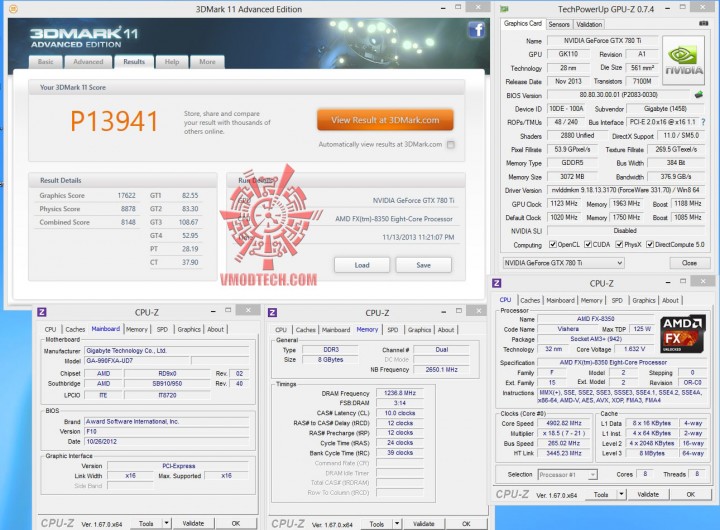
Task: Click the Load button in 3DMark 11
Action: click(362, 265)
